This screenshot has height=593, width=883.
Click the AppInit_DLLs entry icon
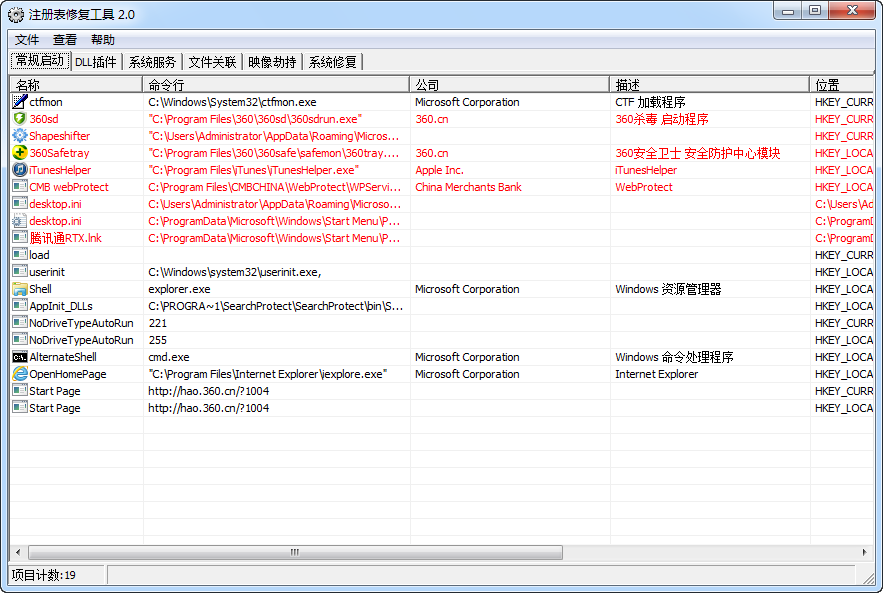point(20,306)
